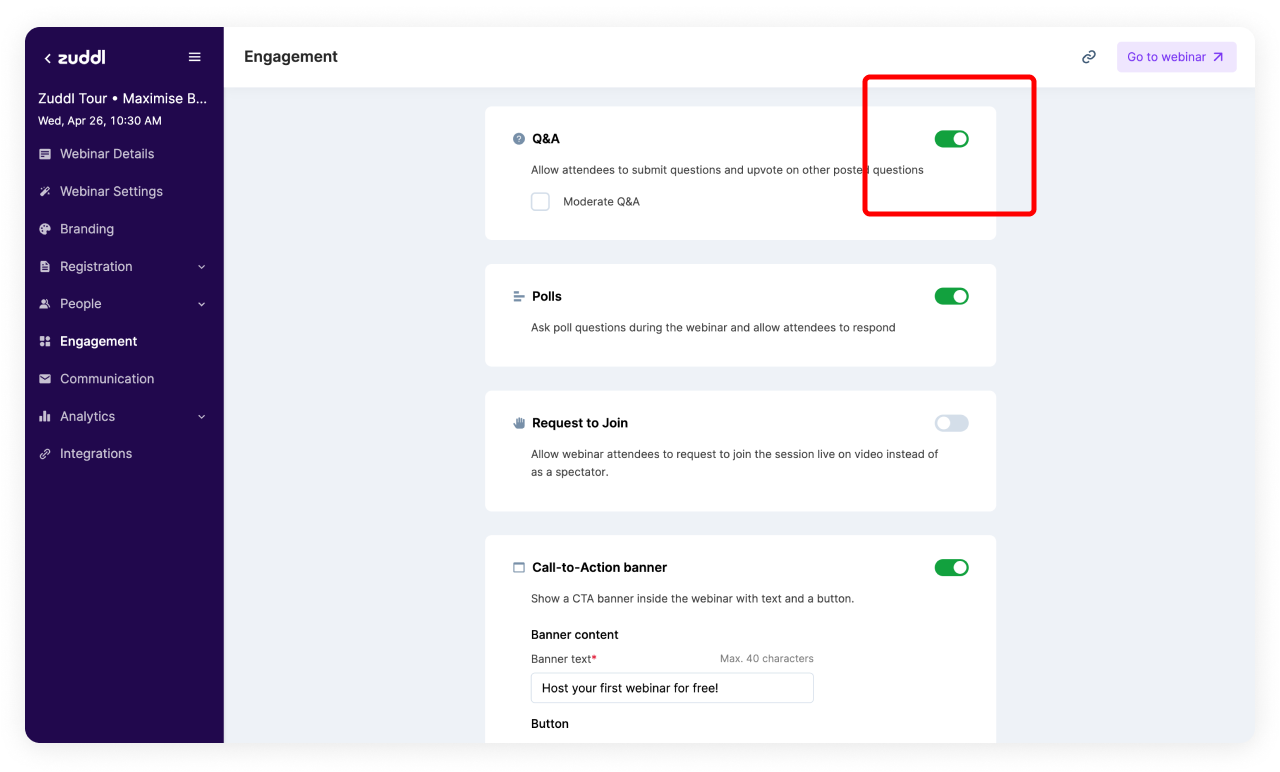The image size is (1280, 772).
Task: Click the hamburger menu icon in sidebar
Action: click(195, 57)
